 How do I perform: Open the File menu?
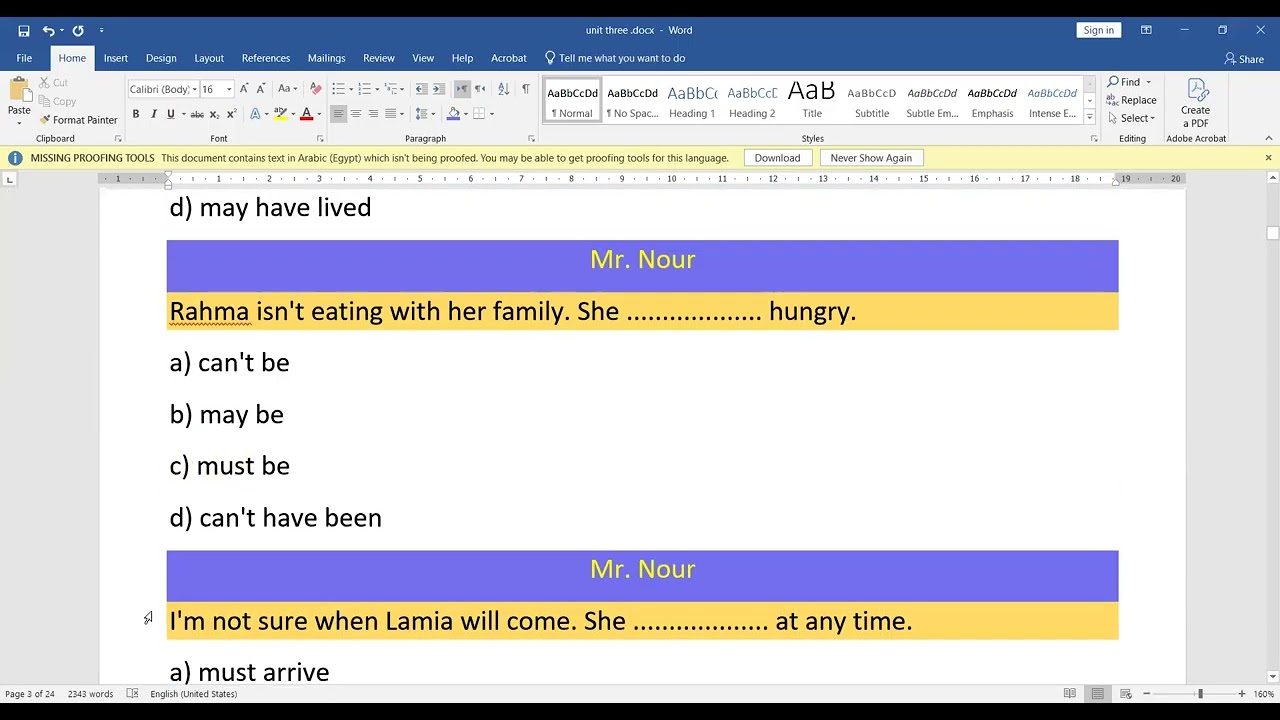[x=24, y=58]
